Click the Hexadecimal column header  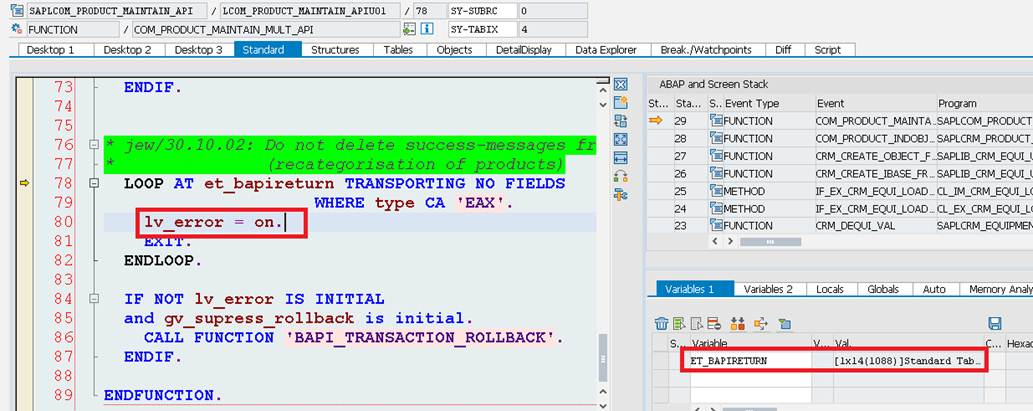[x=1019, y=343]
